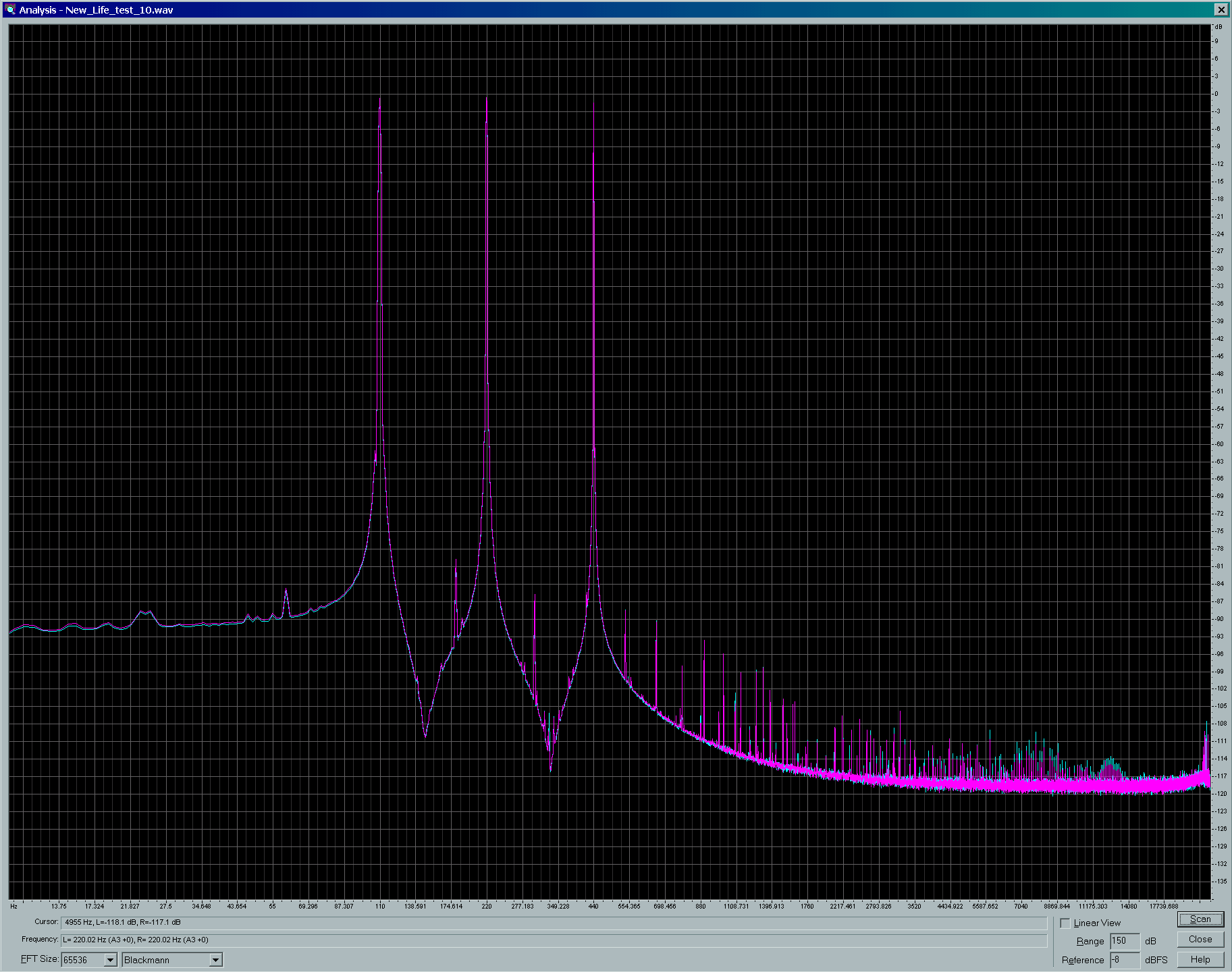
Task: Click the Close button
Action: (x=1200, y=939)
